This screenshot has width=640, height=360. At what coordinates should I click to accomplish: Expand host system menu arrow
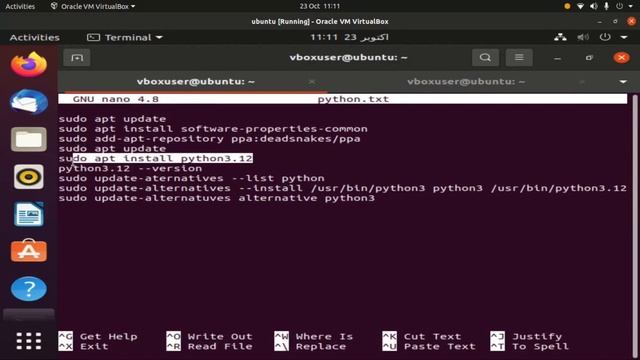631,6
